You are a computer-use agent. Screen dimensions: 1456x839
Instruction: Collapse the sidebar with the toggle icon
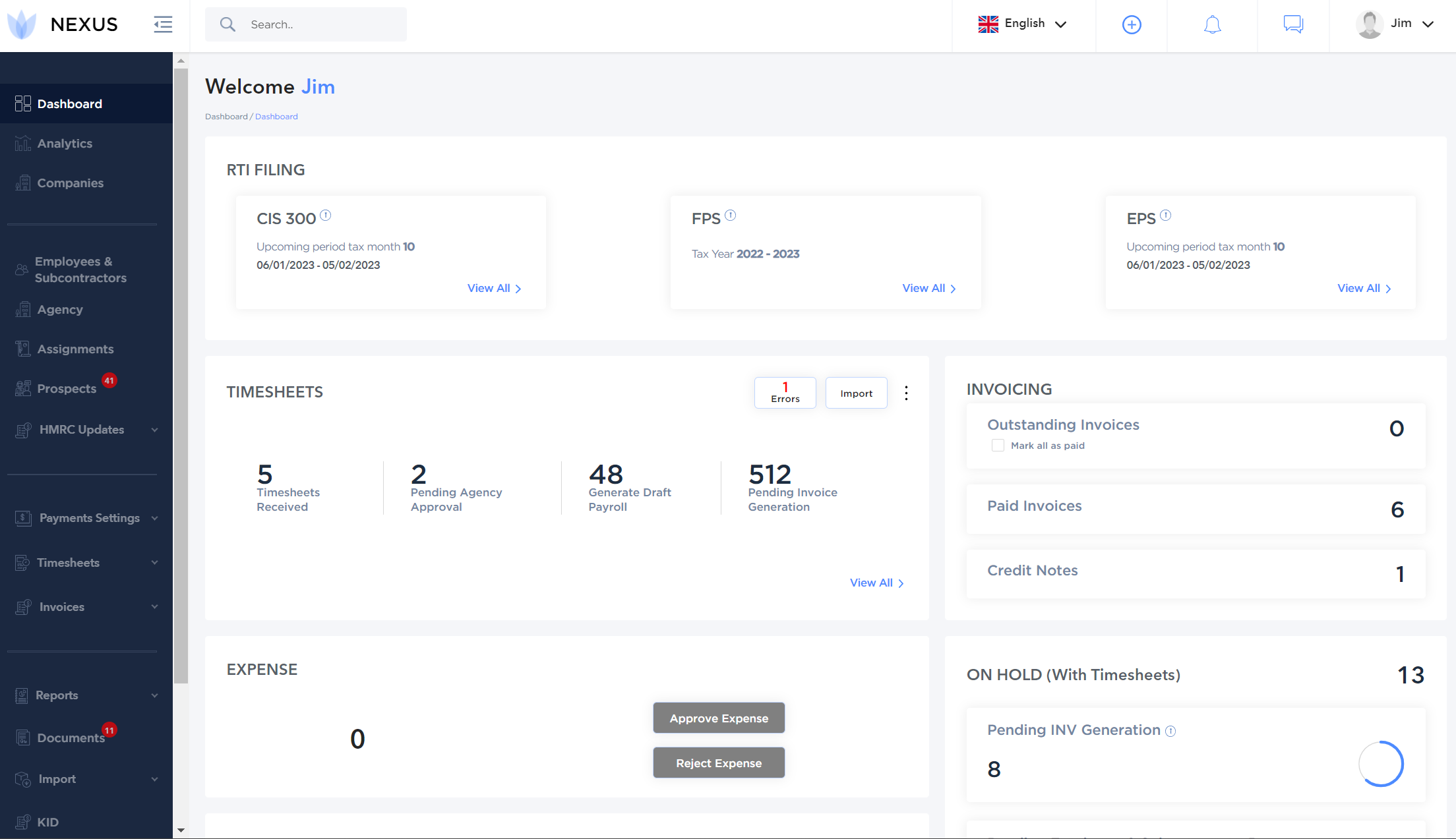(162, 24)
